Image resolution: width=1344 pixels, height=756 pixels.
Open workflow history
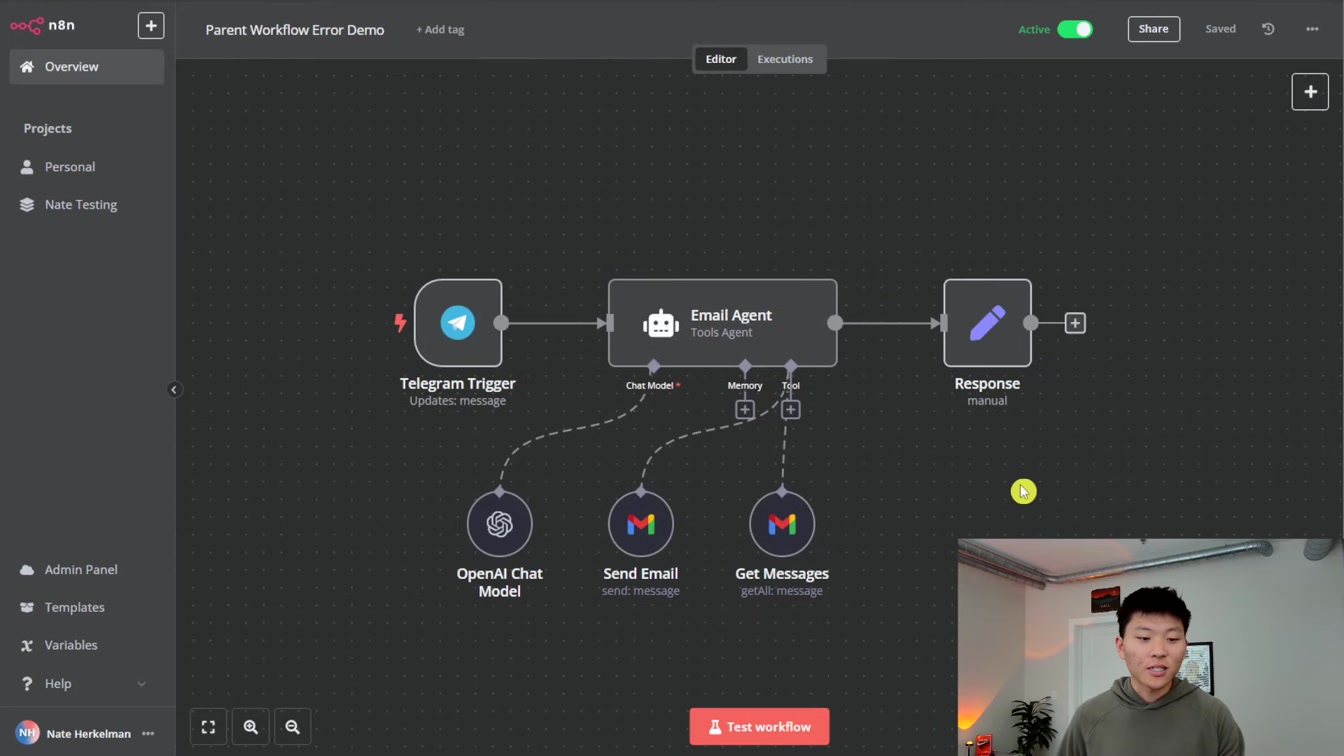pyautogui.click(x=1268, y=29)
